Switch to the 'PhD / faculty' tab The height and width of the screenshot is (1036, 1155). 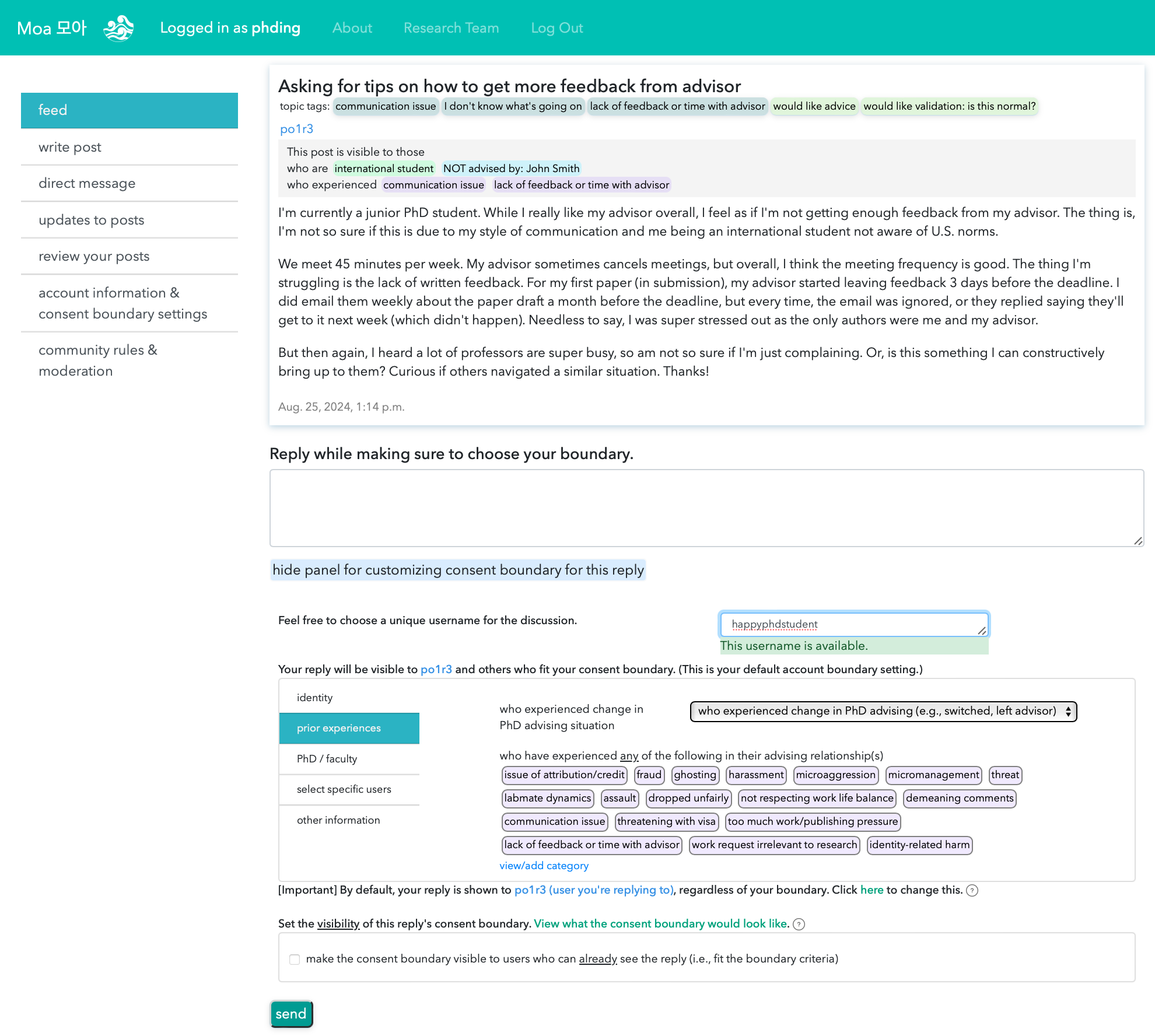(x=349, y=759)
